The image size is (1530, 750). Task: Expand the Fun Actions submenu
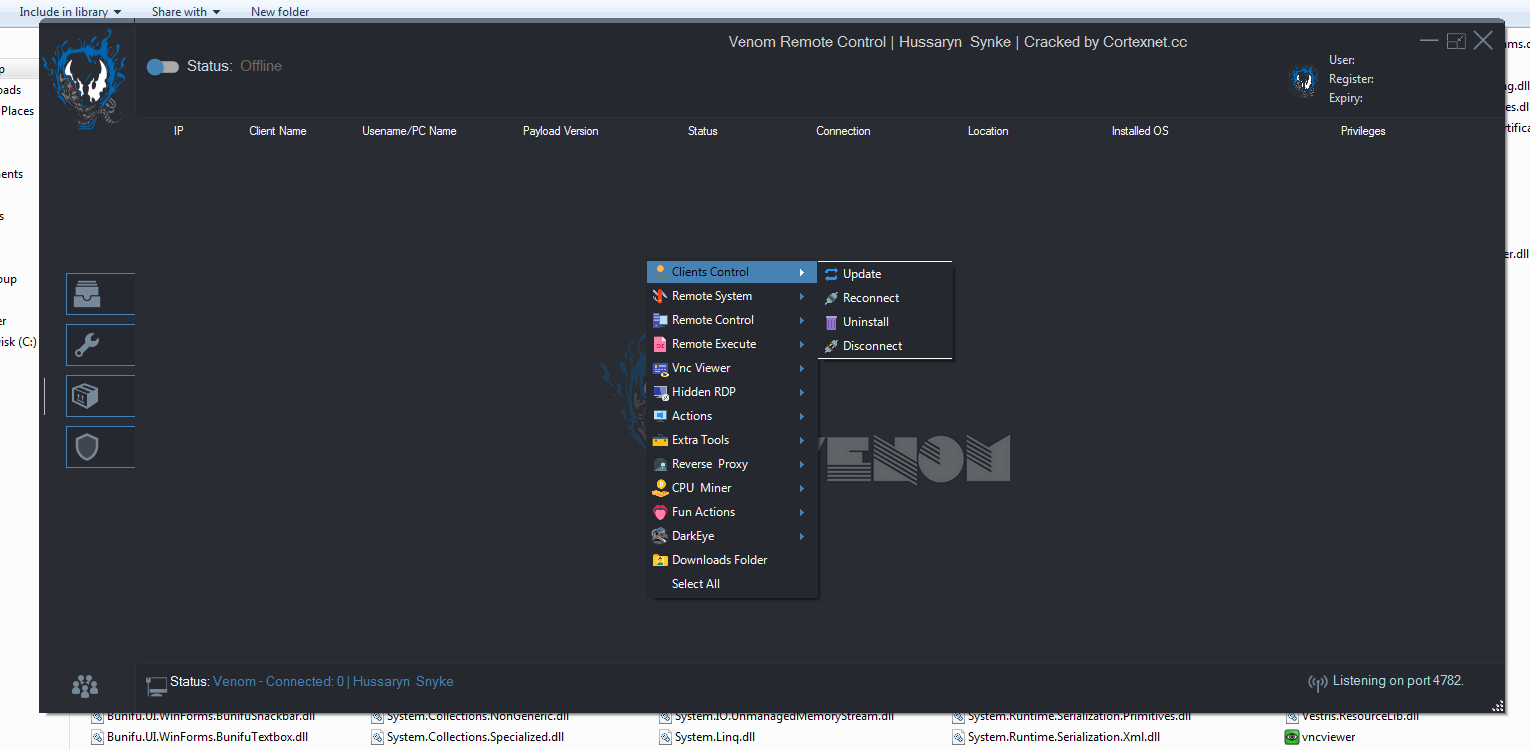coord(730,511)
